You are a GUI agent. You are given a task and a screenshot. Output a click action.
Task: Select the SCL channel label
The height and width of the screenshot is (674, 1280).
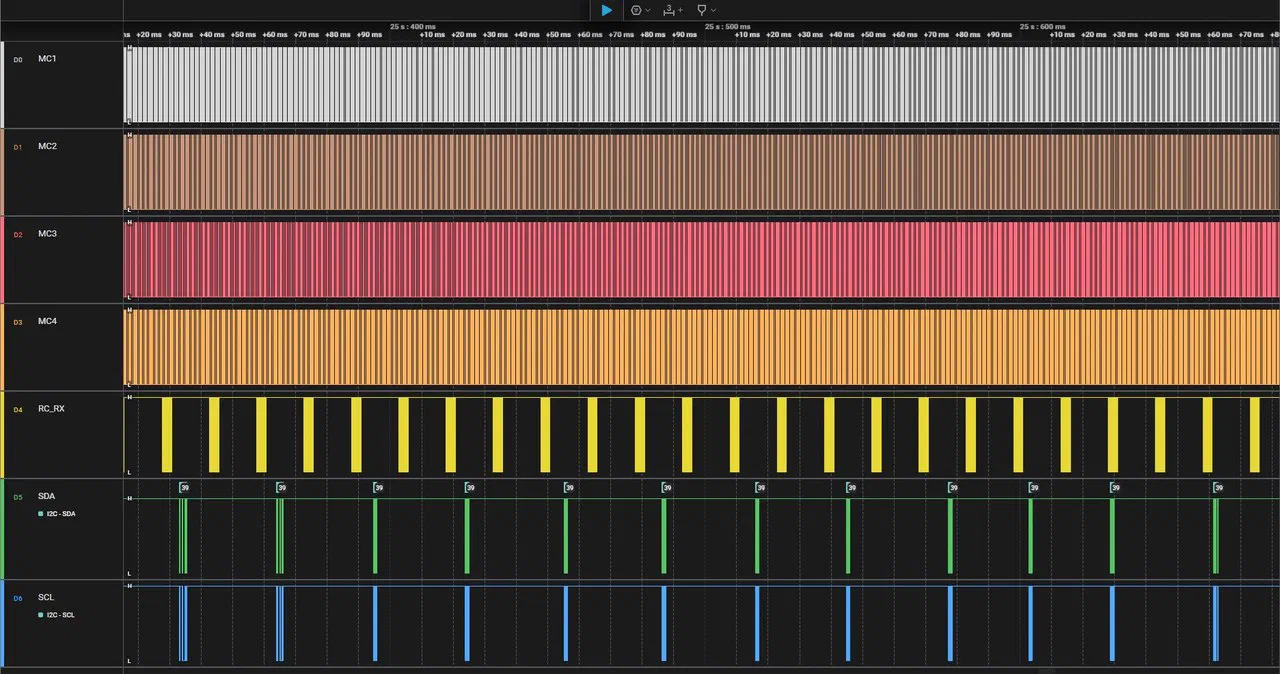point(46,597)
